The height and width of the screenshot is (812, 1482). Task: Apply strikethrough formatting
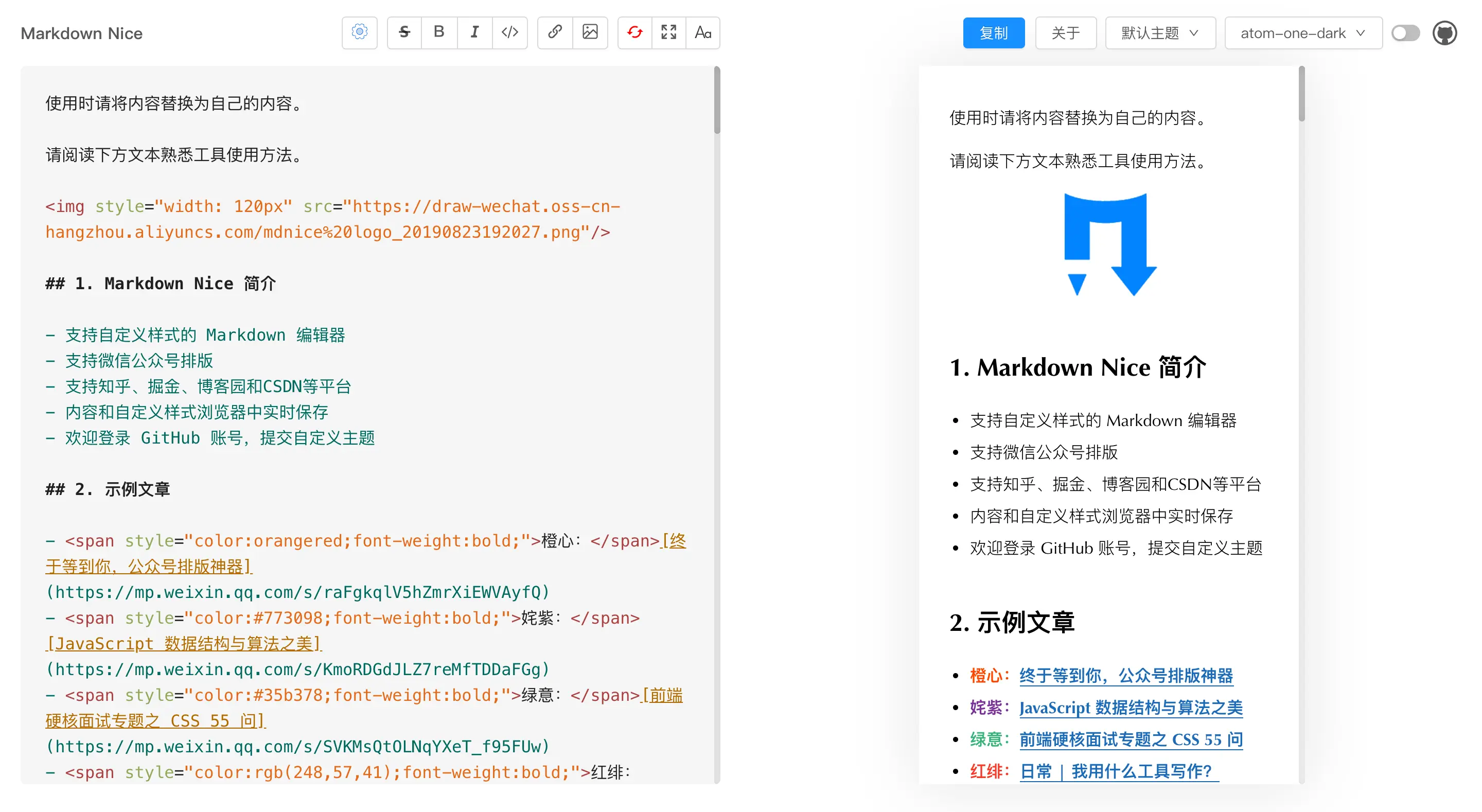point(404,32)
